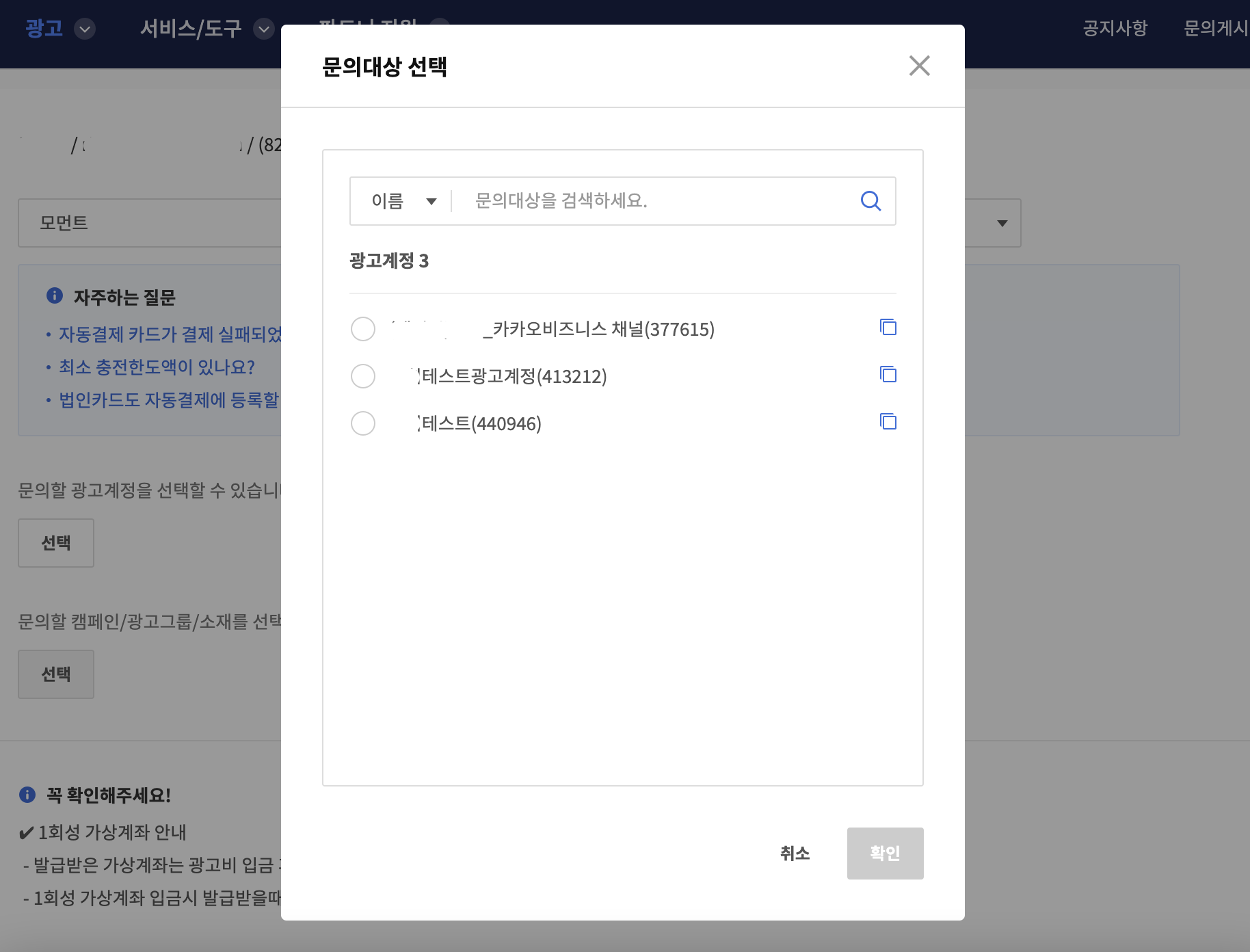Select the 테스트(440946) radio button
The width and height of the screenshot is (1250, 952).
point(363,423)
